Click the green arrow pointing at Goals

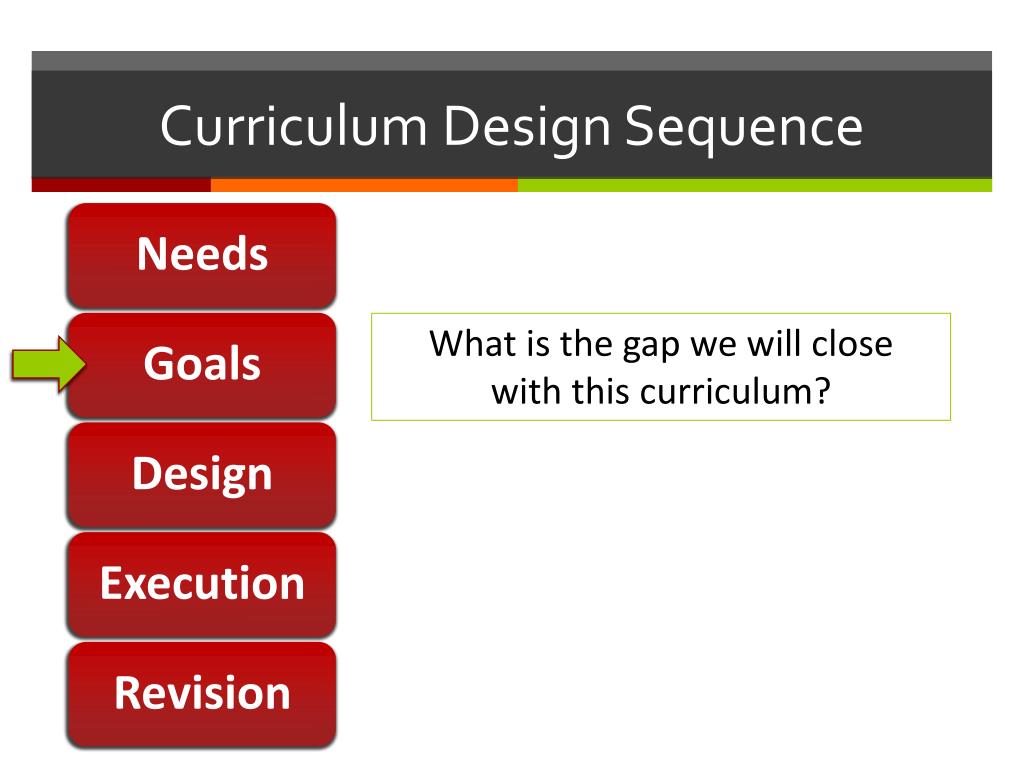click(x=49, y=364)
